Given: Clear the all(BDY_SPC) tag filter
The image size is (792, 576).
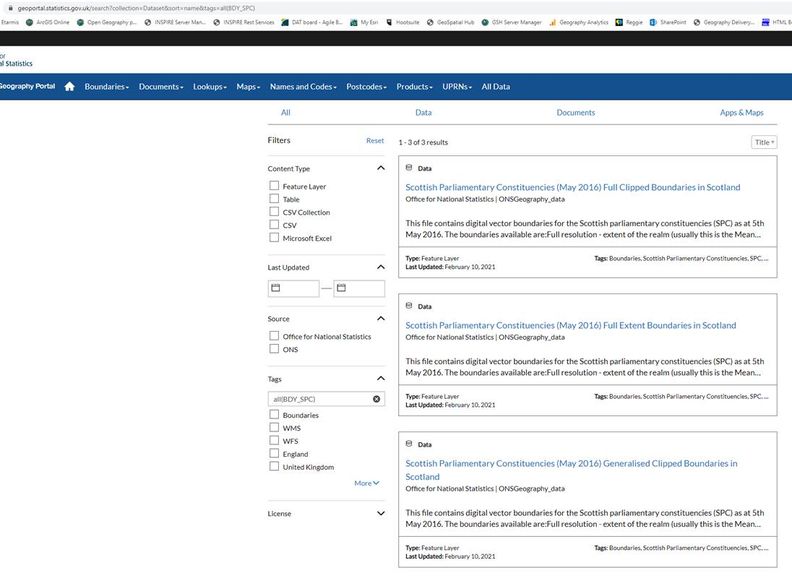Looking at the screenshot, I should pyautogui.click(x=376, y=399).
